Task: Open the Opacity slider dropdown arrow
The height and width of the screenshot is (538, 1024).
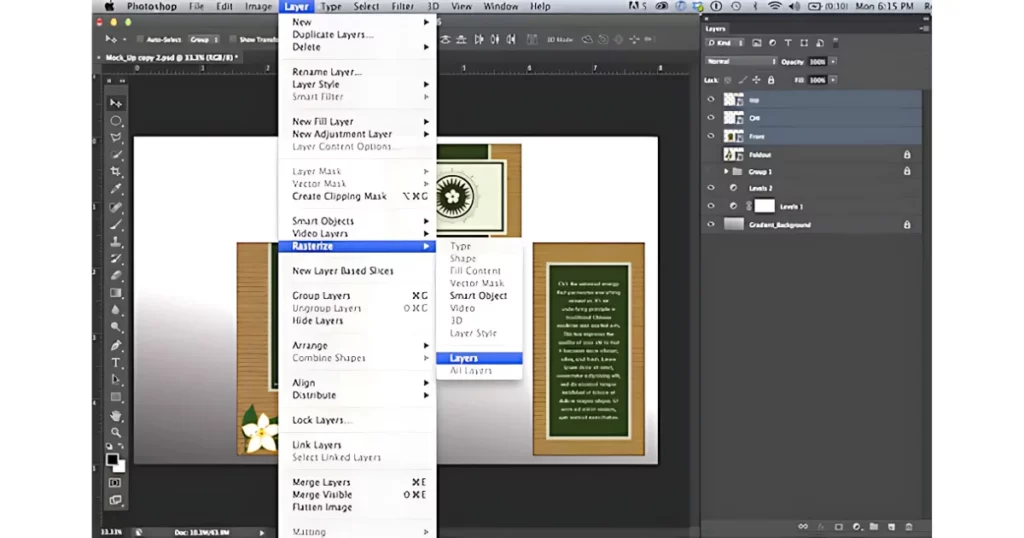Action: pyautogui.click(x=833, y=61)
